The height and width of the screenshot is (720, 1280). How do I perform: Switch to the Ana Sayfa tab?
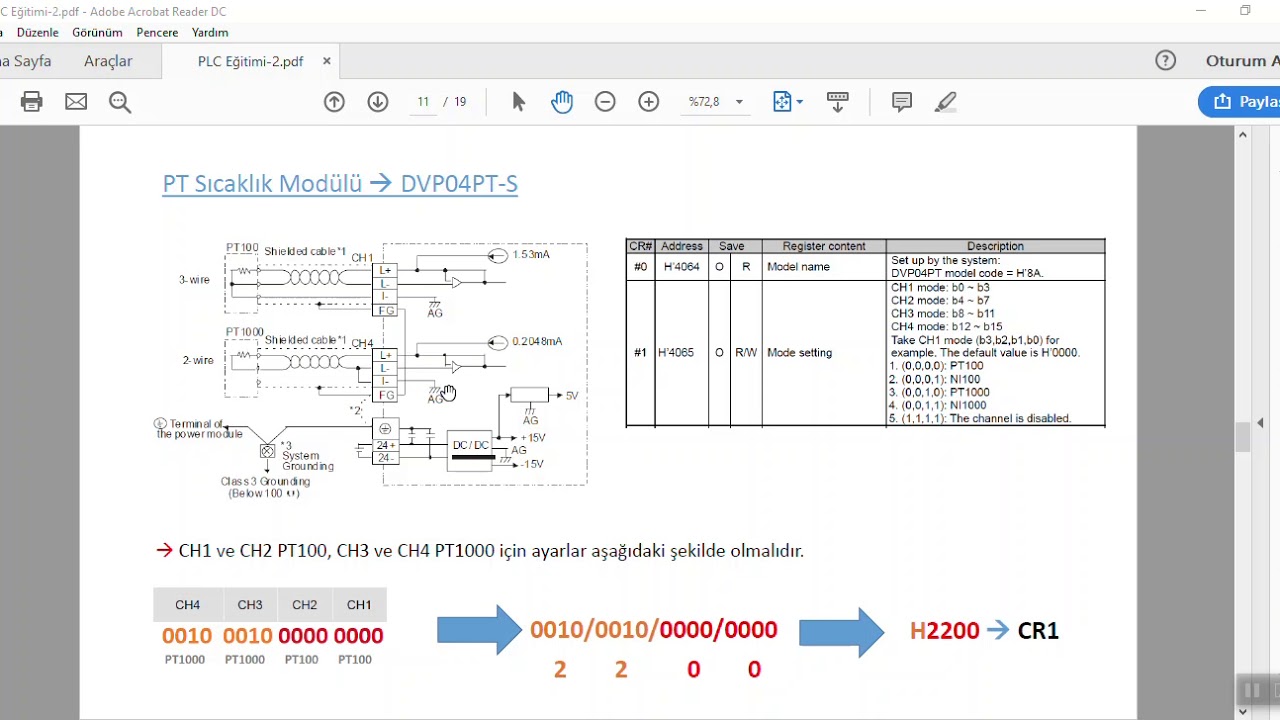(x=26, y=61)
